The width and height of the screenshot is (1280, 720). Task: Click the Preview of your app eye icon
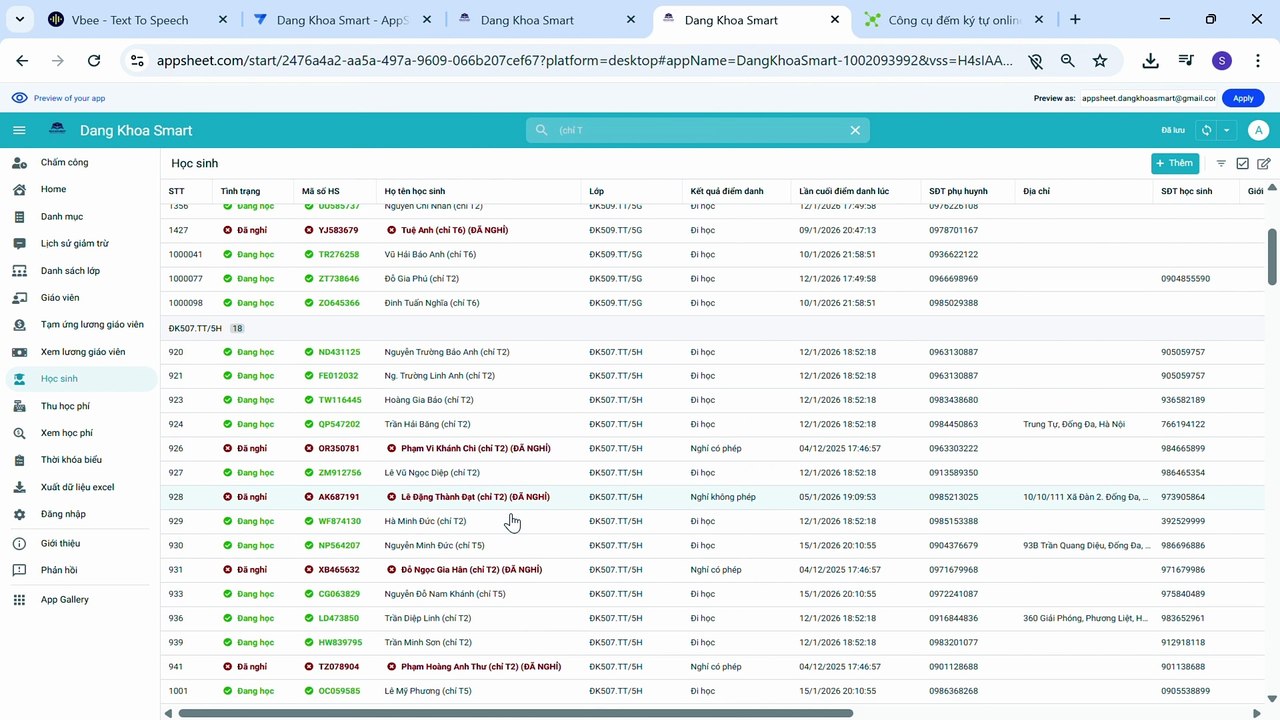click(19, 98)
